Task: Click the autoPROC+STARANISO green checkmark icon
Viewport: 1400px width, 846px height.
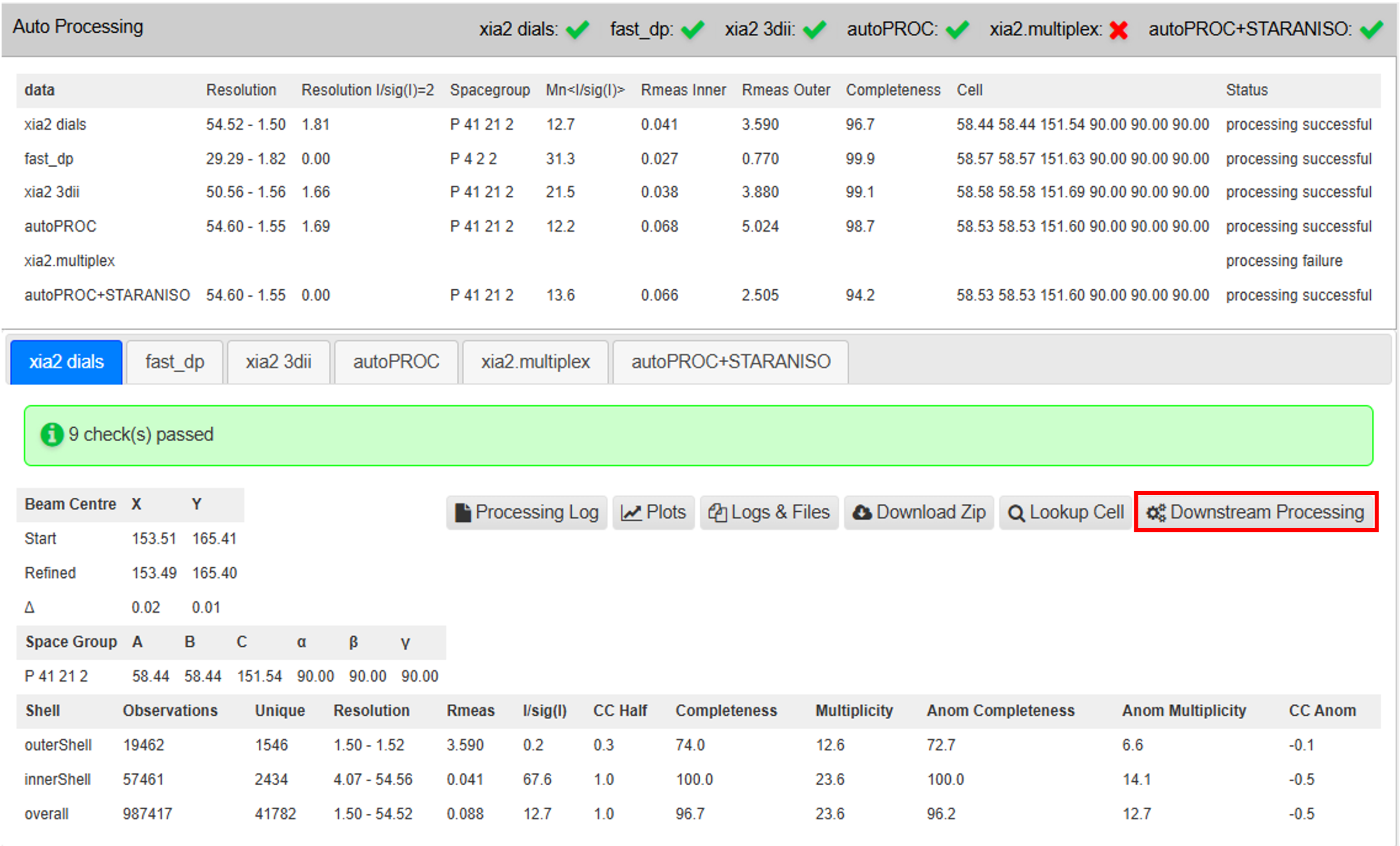Action: [x=1371, y=29]
